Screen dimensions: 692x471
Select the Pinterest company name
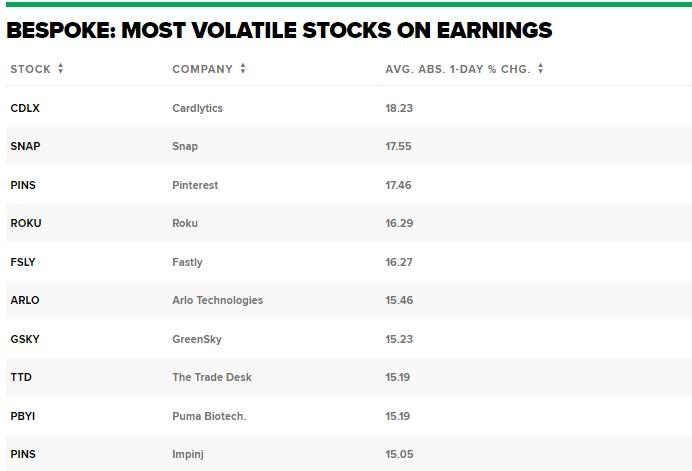[195, 185]
